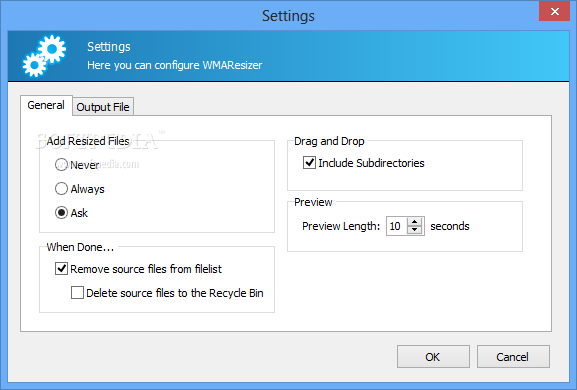The width and height of the screenshot is (577, 390).
Task: Confirm the settings with OK
Action: coord(433,357)
